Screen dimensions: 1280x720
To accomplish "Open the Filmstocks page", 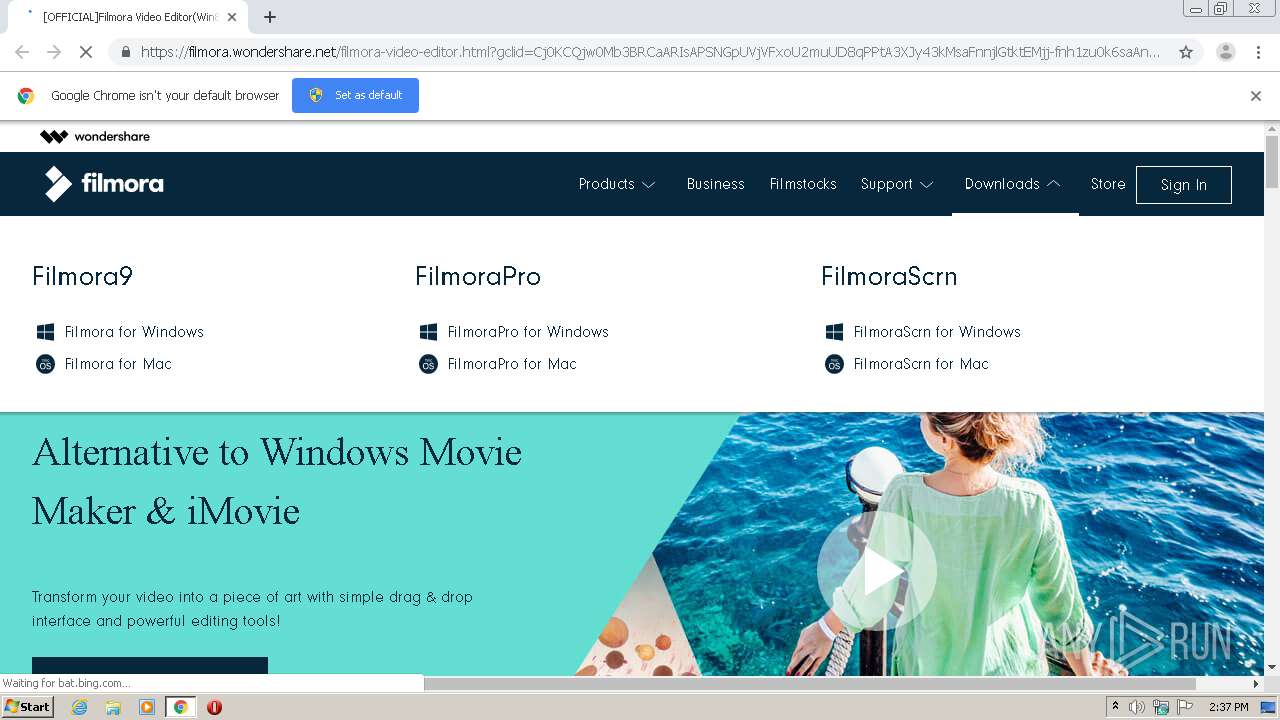I will click(x=803, y=184).
